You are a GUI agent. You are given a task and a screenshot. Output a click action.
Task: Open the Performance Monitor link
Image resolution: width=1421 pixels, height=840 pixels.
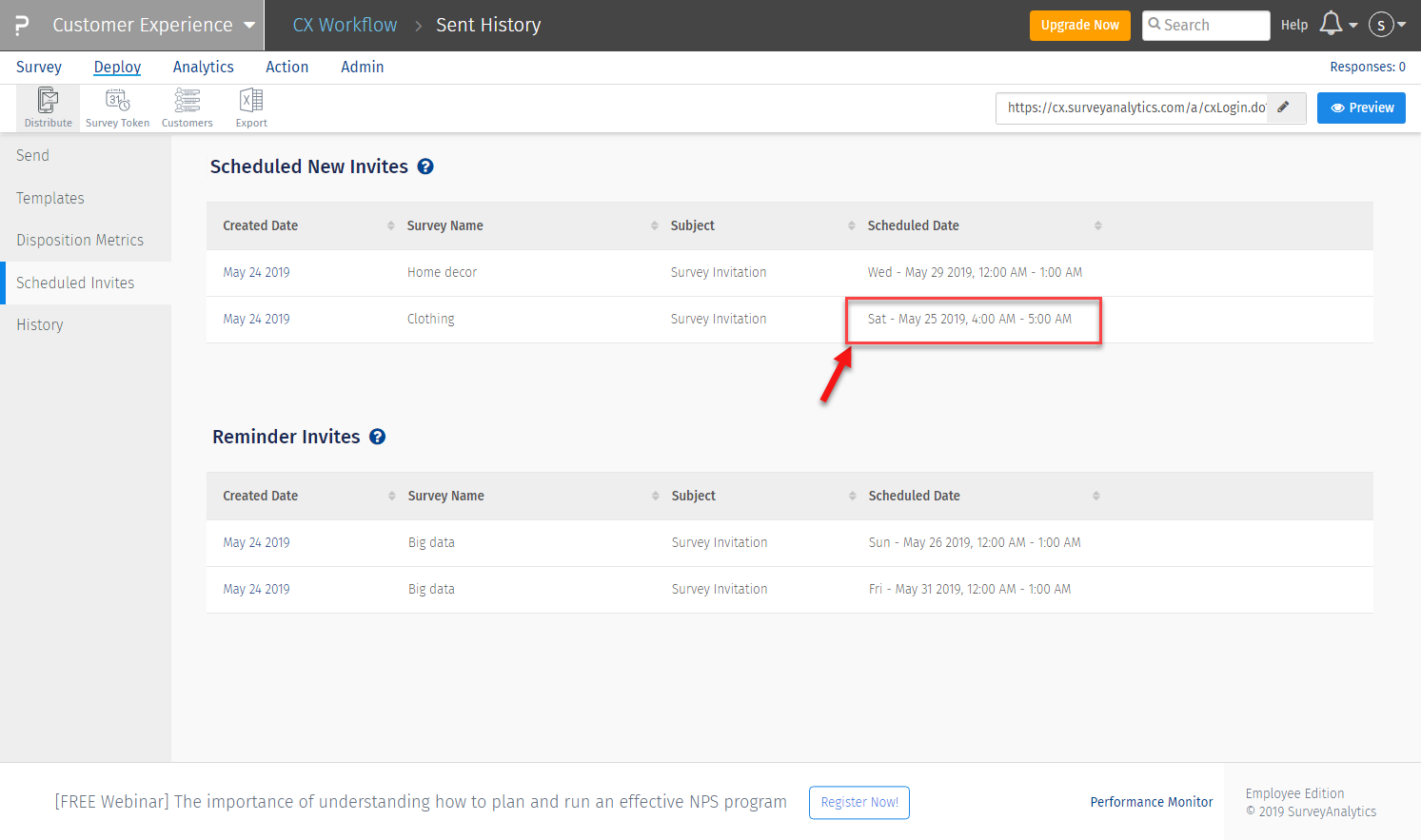pos(1152,802)
